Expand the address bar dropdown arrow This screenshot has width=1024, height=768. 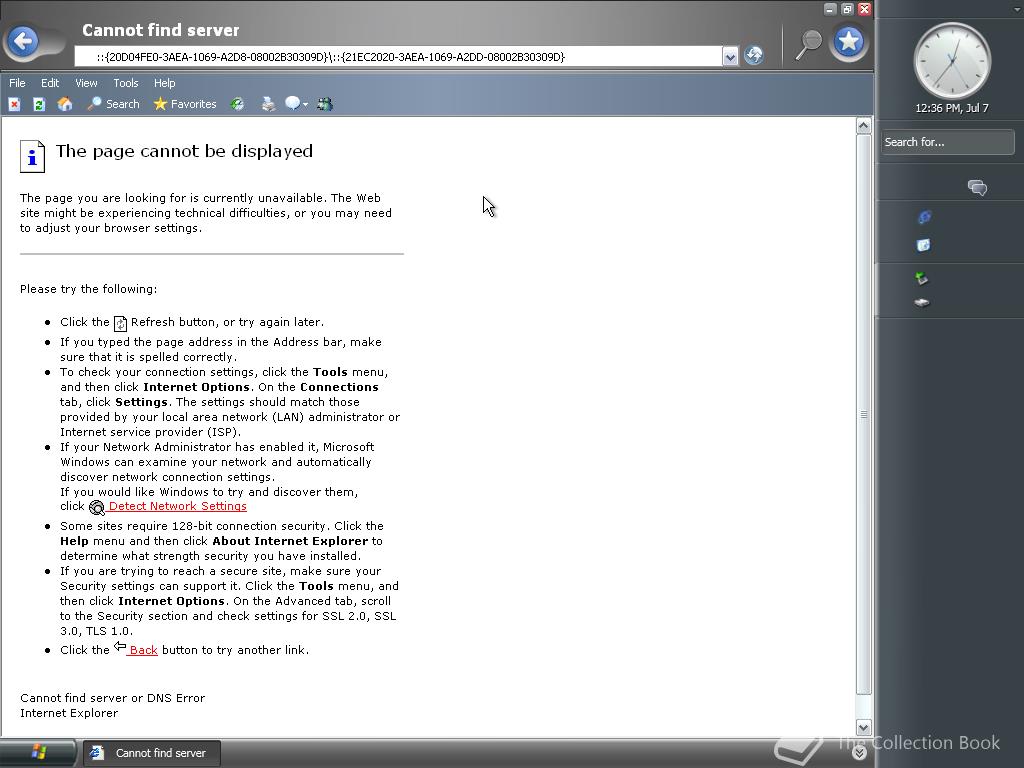tap(730, 57)
